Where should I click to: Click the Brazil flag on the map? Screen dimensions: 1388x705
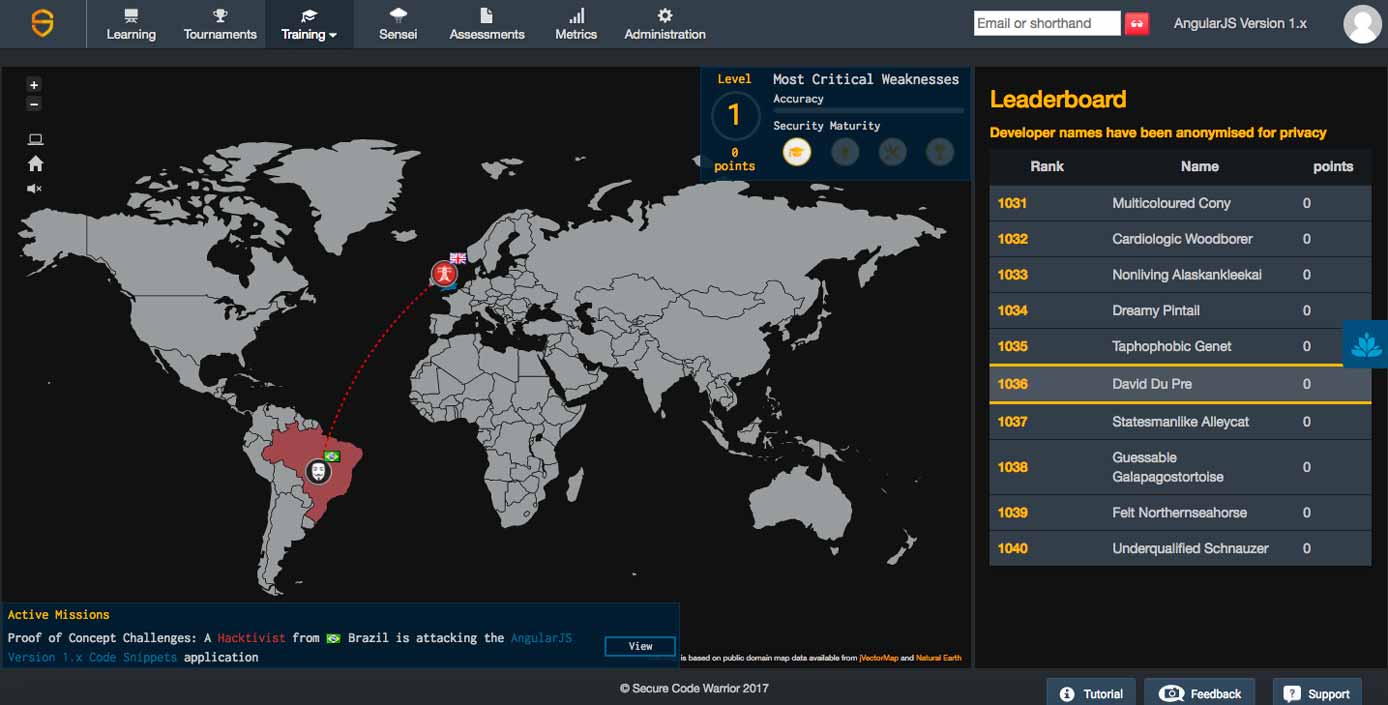pos(332,456)
